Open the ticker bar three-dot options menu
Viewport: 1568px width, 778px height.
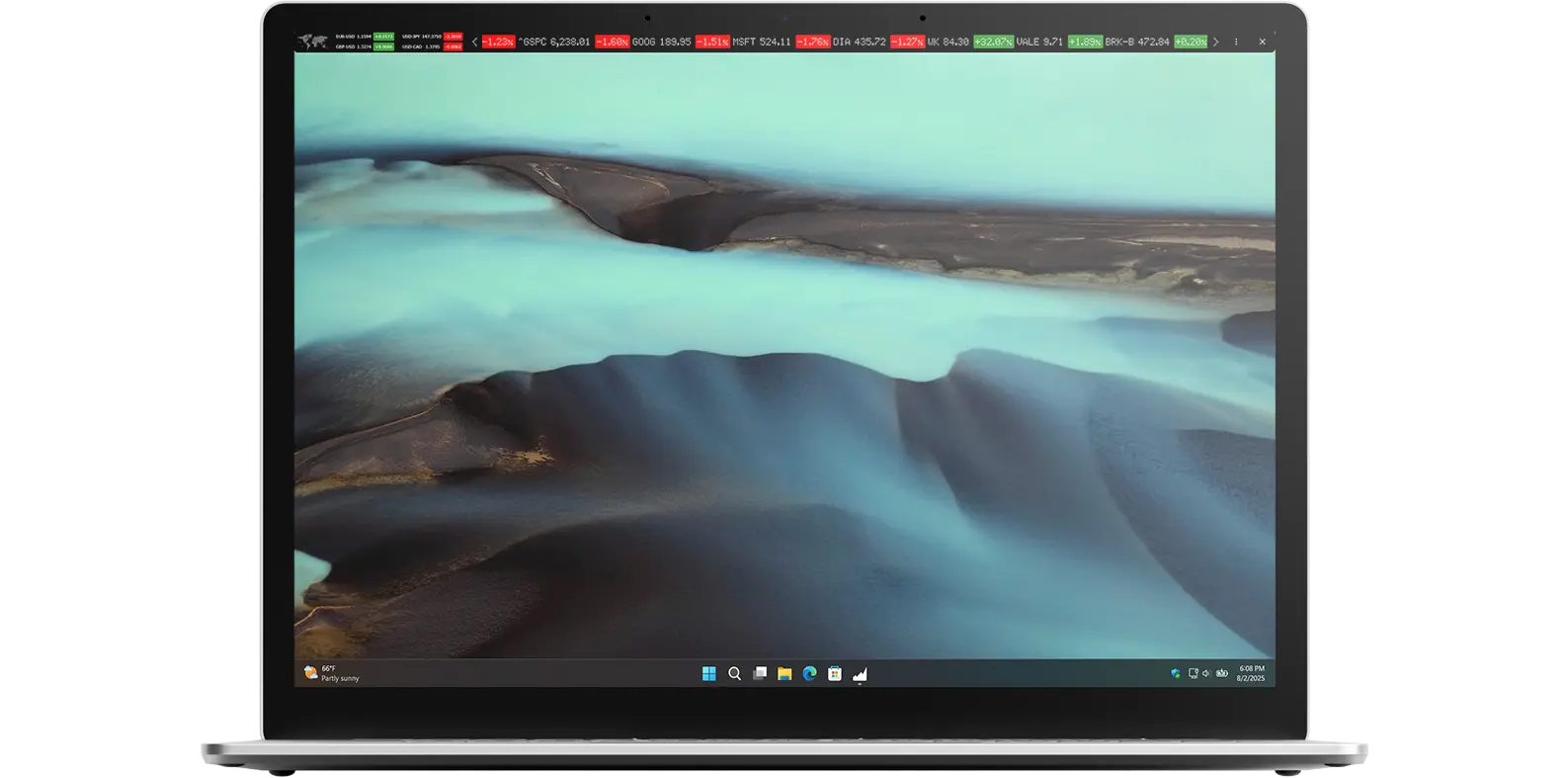(1236, 42)
